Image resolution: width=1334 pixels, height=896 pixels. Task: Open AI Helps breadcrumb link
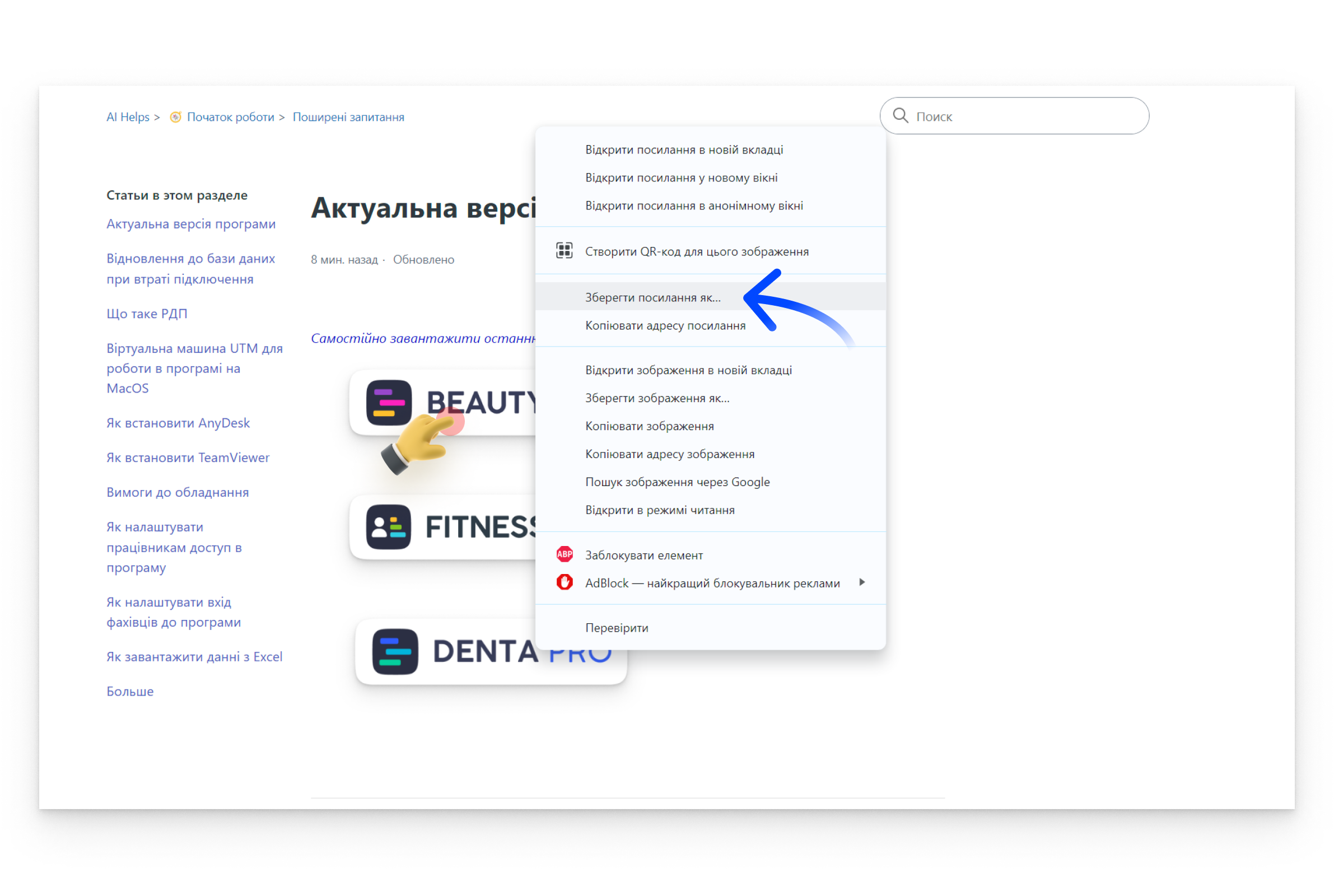[x=128, y=116]
